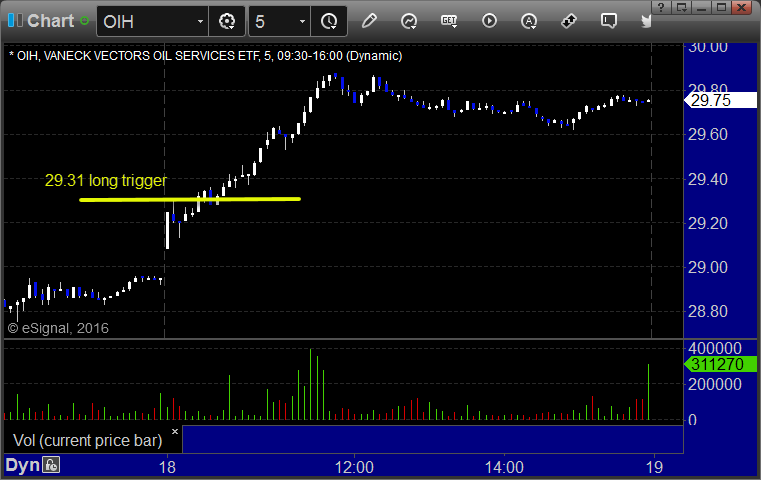Open the OIH symbol dropdown arrow
Screen dimensions: 761x480
click(x=200, y=21)
